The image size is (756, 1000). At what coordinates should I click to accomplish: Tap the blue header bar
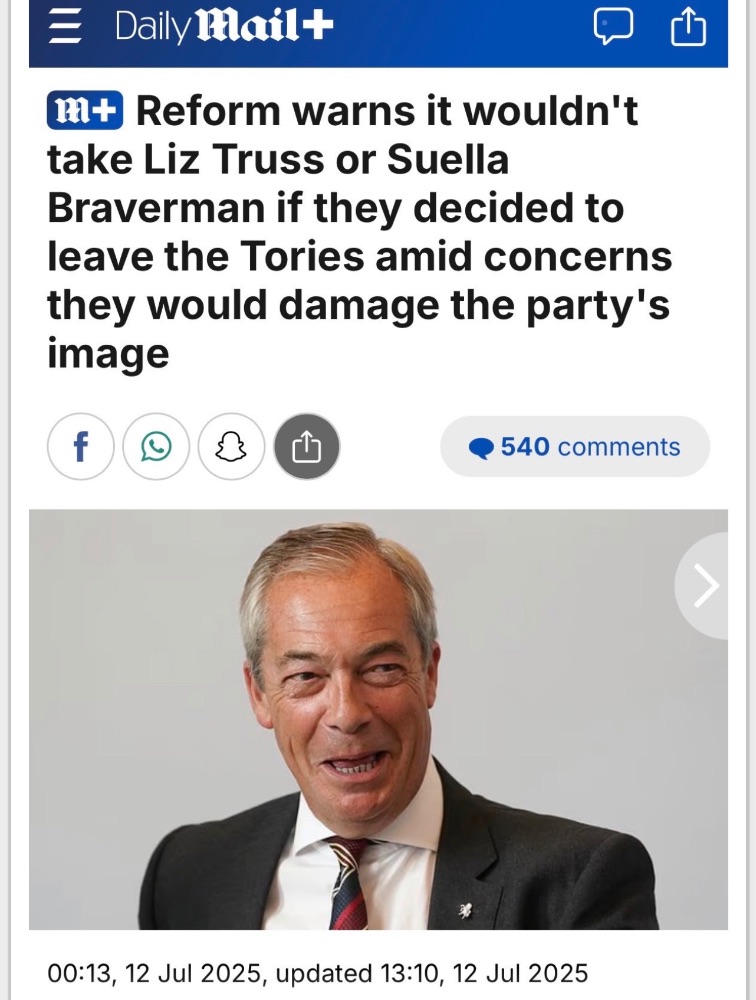[x=378, y=33]
